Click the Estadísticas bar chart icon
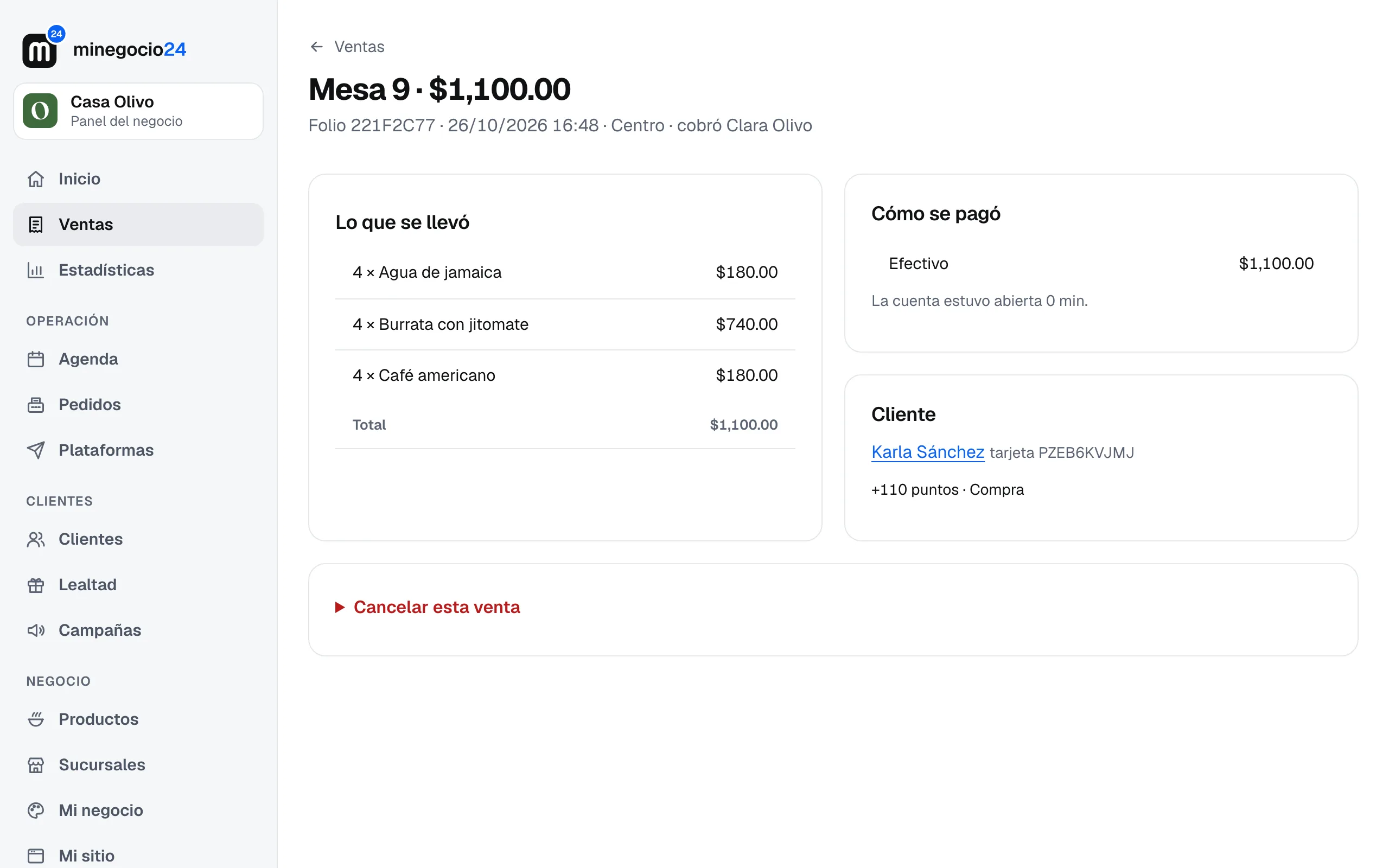Image resolution: width=1389 pixels, height=868 pixels. coord(36,270)
